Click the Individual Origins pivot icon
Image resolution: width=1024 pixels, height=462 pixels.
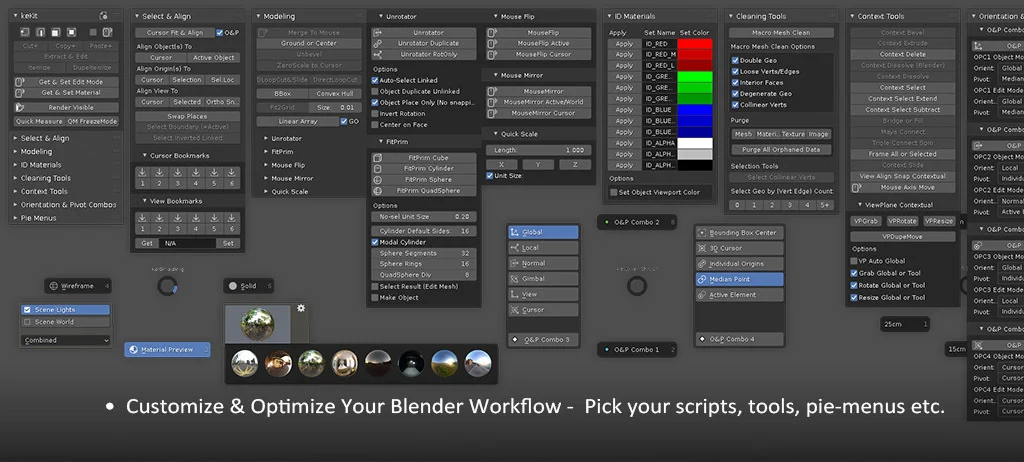point(703,264)
